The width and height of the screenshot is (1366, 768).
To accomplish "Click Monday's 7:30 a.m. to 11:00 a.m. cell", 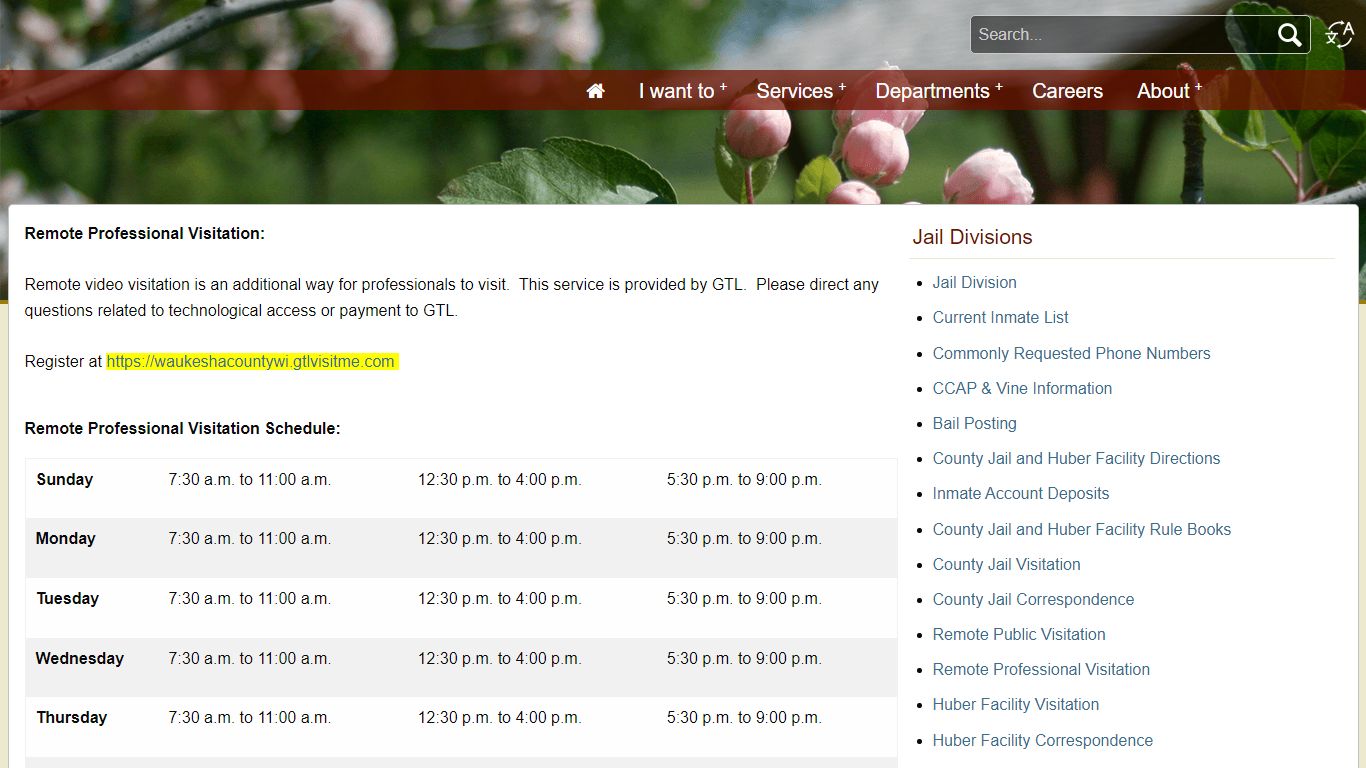I will point(250,539).
